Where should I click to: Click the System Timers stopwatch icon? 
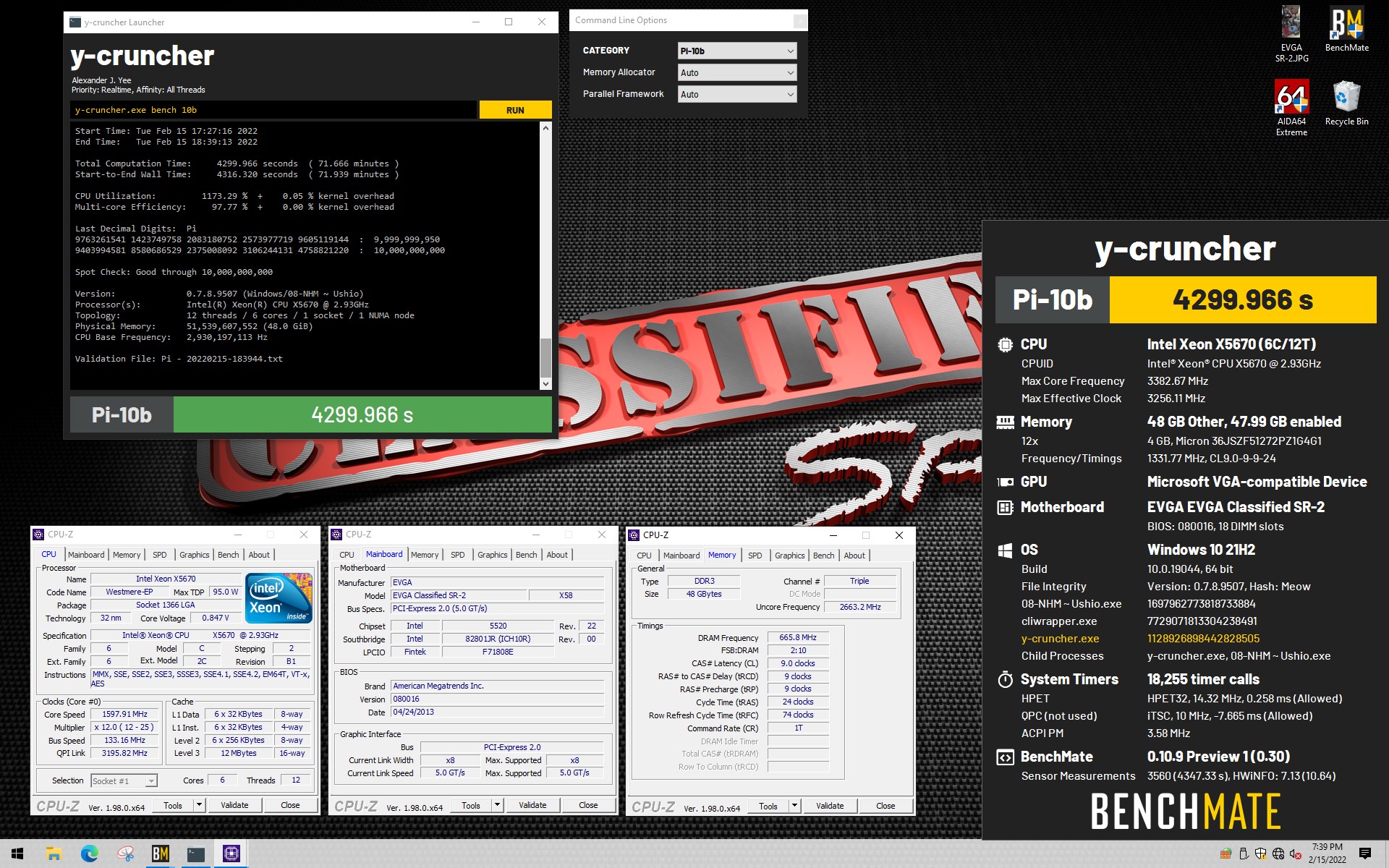(x=1005, y=679)
